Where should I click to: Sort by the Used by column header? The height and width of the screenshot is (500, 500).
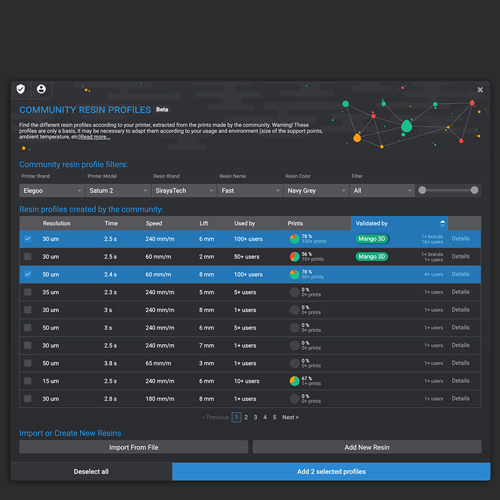(x=244, y=223)
